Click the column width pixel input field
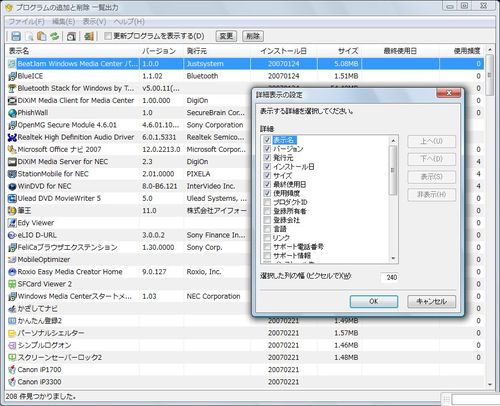 [389, 277]
